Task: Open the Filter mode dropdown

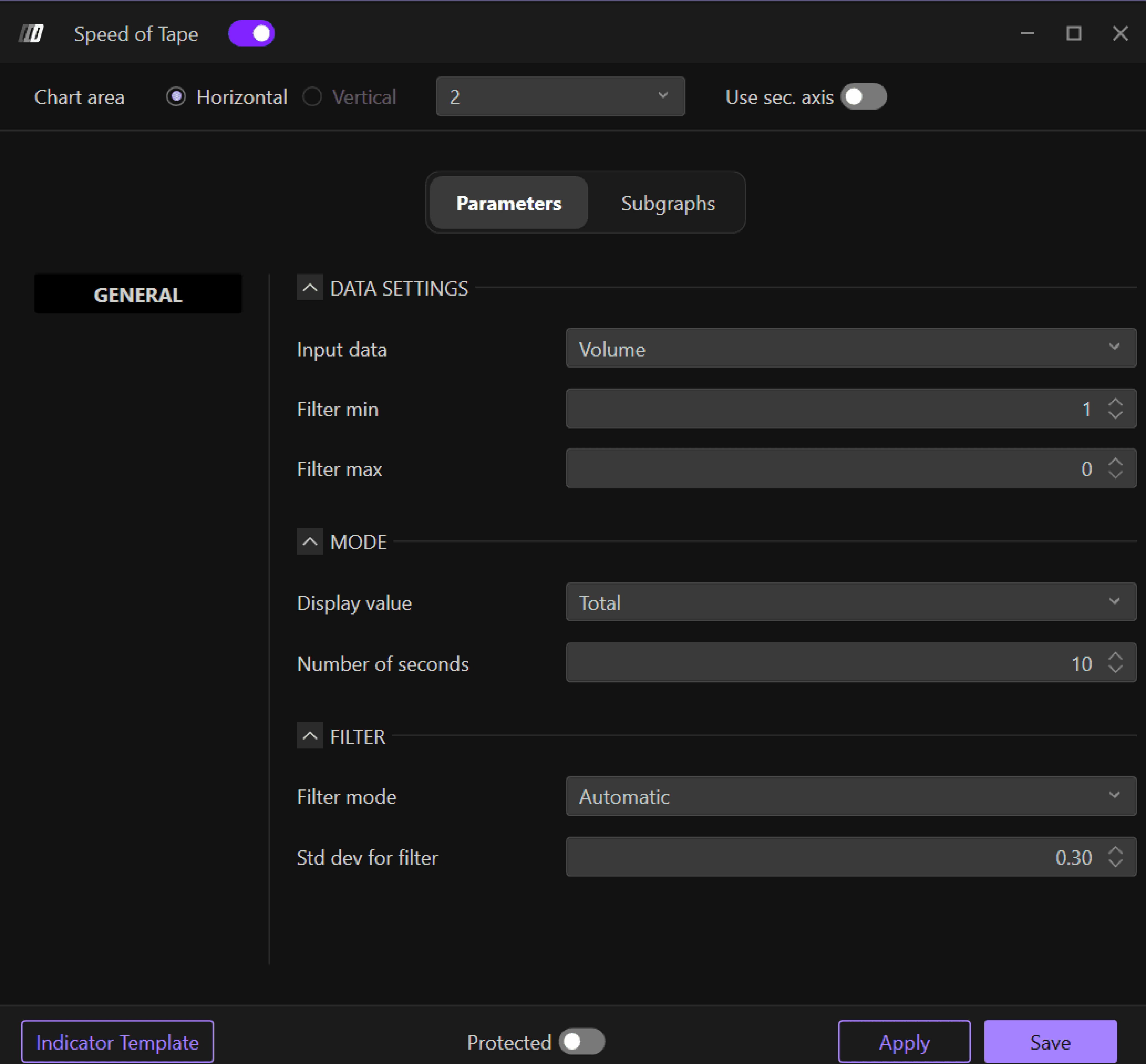Action: (x=850, y=796)
